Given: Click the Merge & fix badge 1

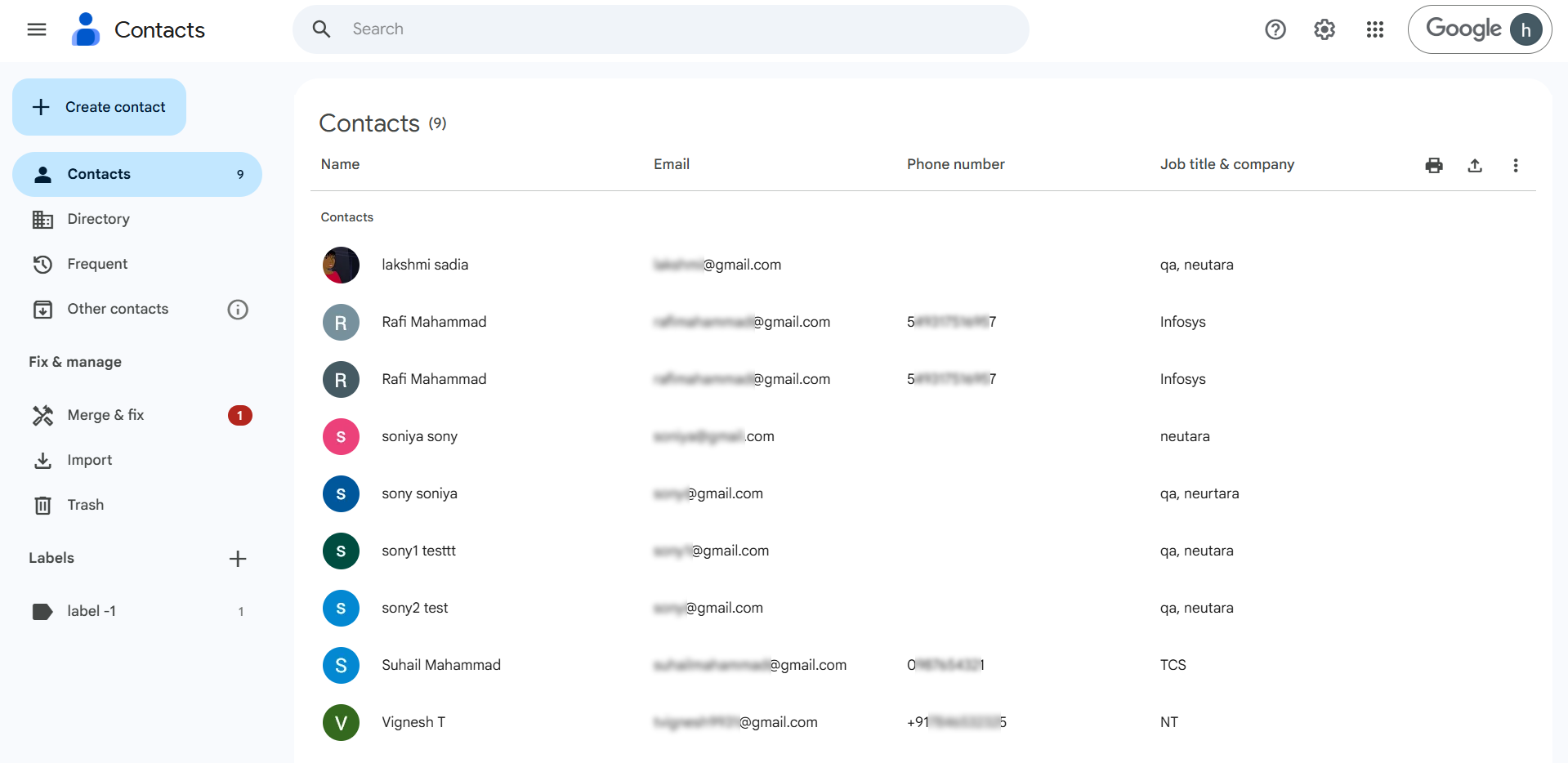Looking at the screenshot, I should (x=239, y=415).
